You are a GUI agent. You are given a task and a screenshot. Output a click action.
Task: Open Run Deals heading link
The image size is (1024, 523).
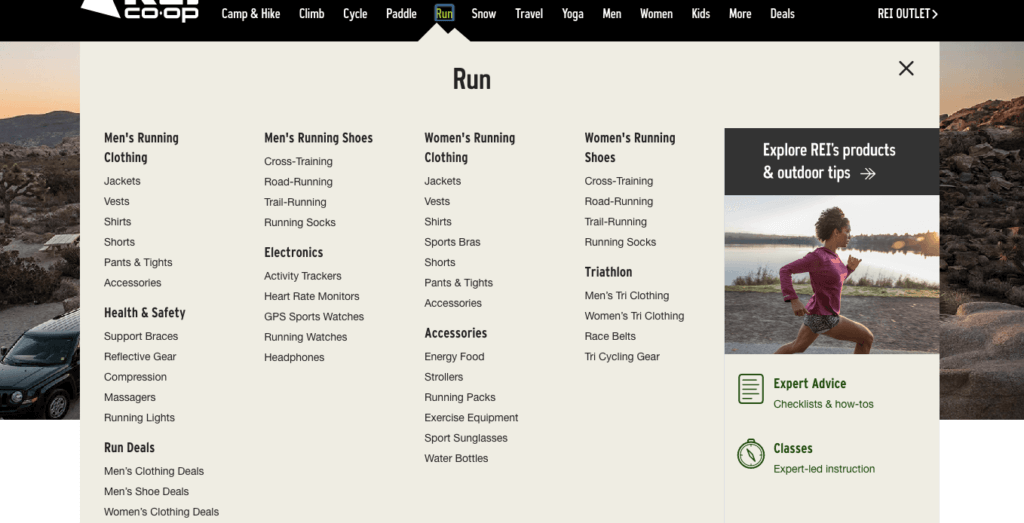[129, 448]
